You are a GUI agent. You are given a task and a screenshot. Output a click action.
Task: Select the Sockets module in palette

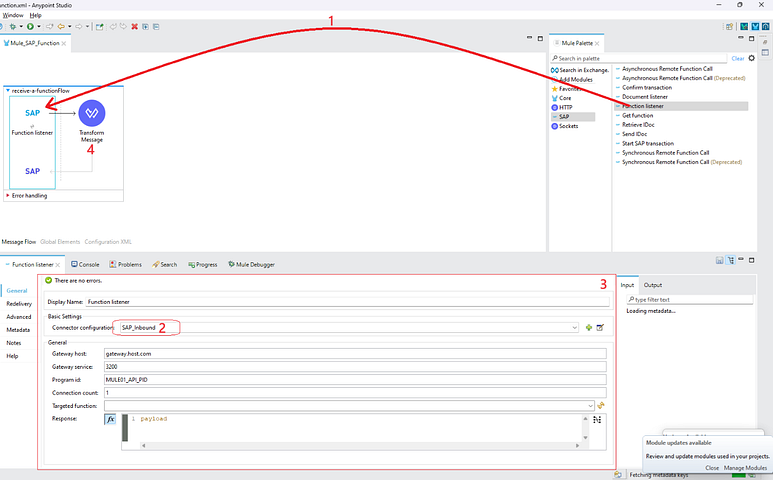pos(565,126)
